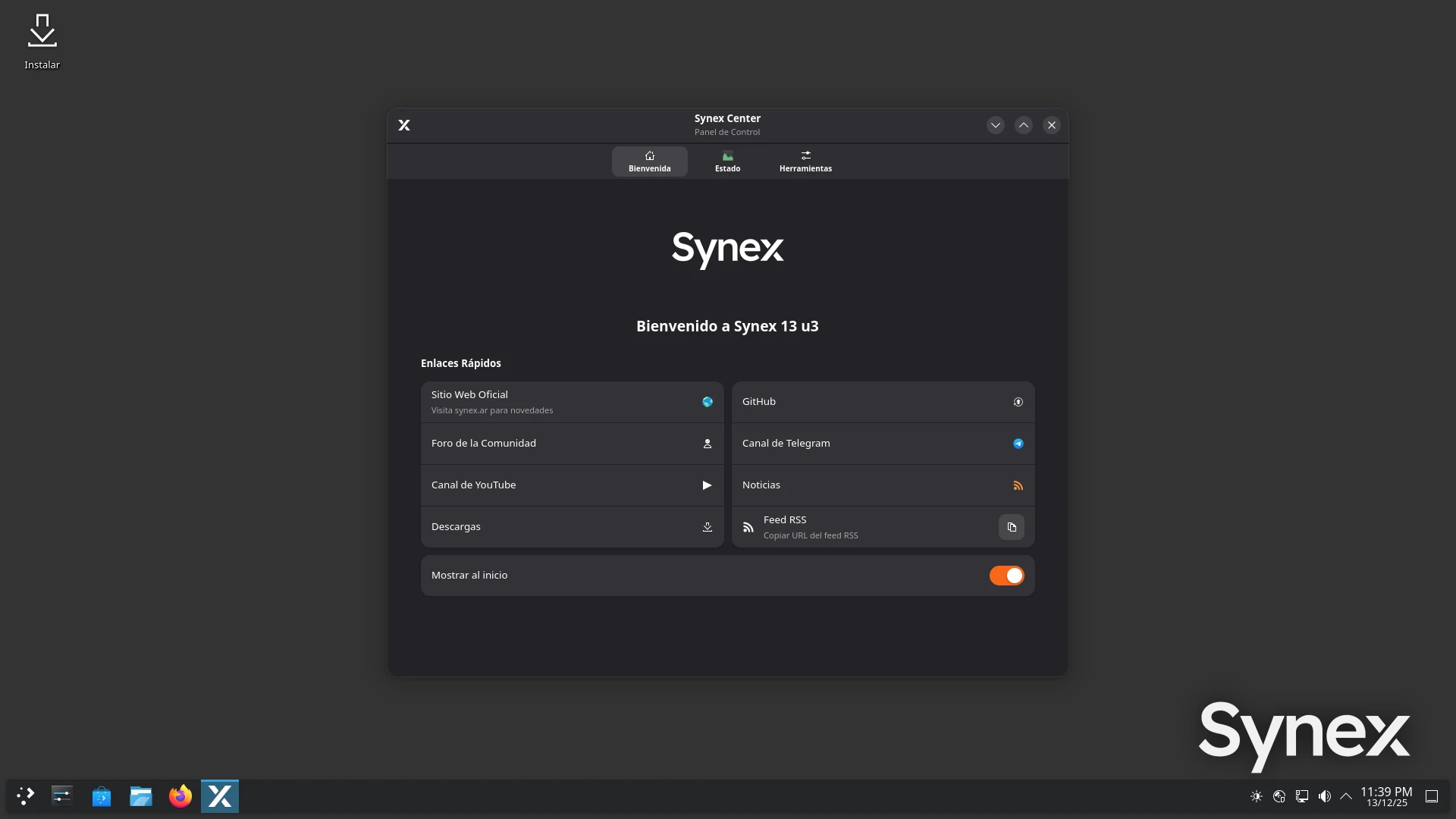Click the Telegram icon in Canal de Telegram row
Viewport: 1456px width, 819px height.
coord(1018,444)
